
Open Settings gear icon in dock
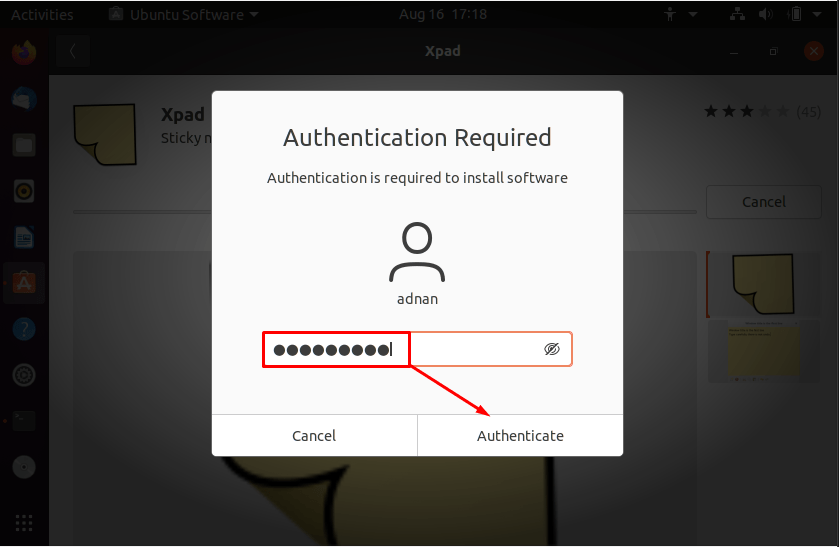click(24, 375)
